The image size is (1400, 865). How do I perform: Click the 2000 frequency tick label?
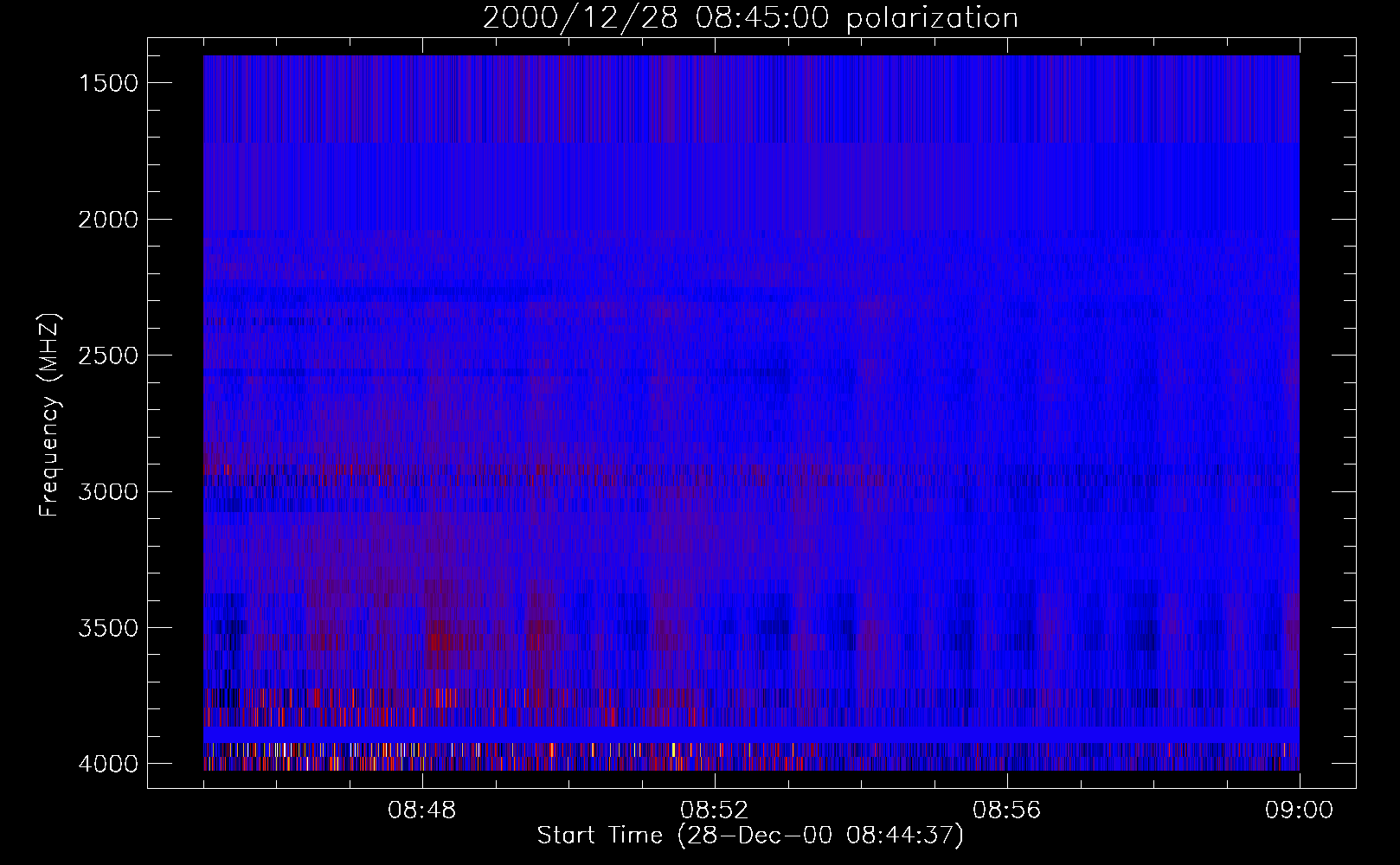[108, 220]
